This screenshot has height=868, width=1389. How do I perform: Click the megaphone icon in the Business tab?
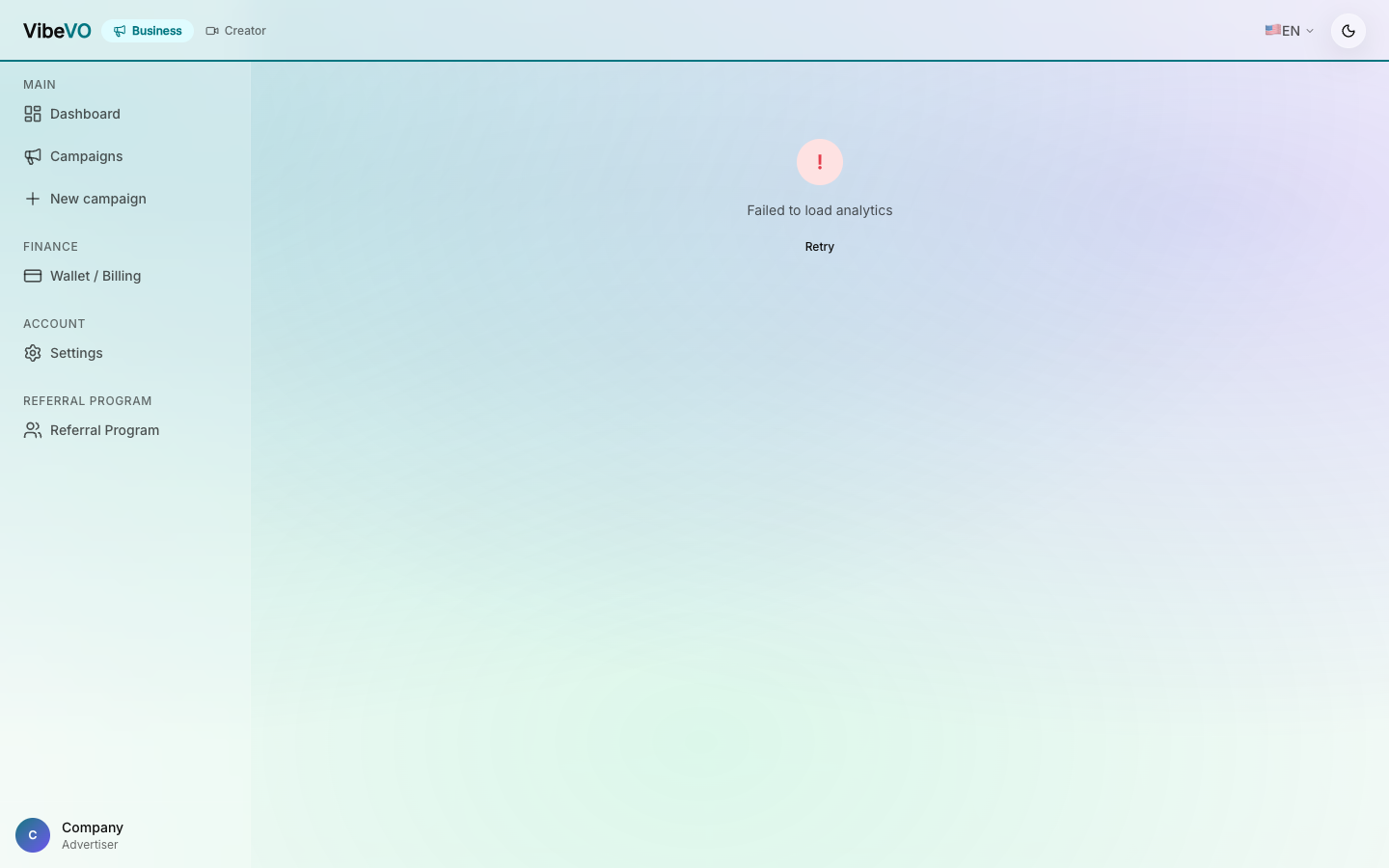tap(120, 31)
